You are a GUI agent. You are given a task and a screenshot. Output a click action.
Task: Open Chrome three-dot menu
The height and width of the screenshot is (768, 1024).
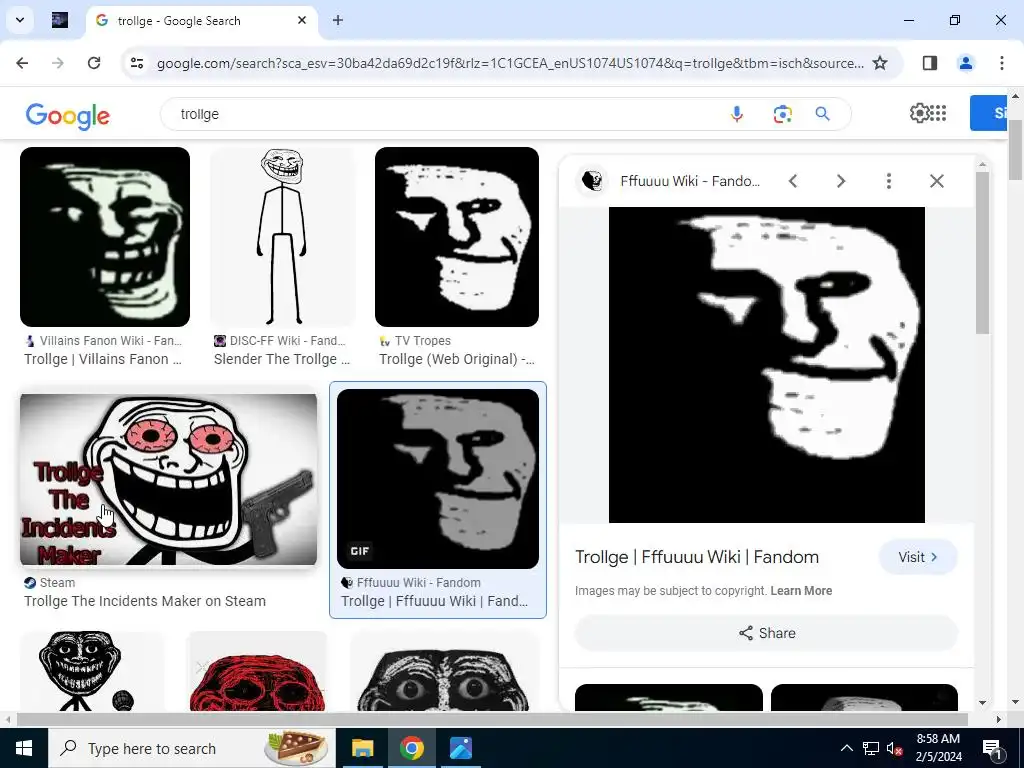(x=1001, y=63)
